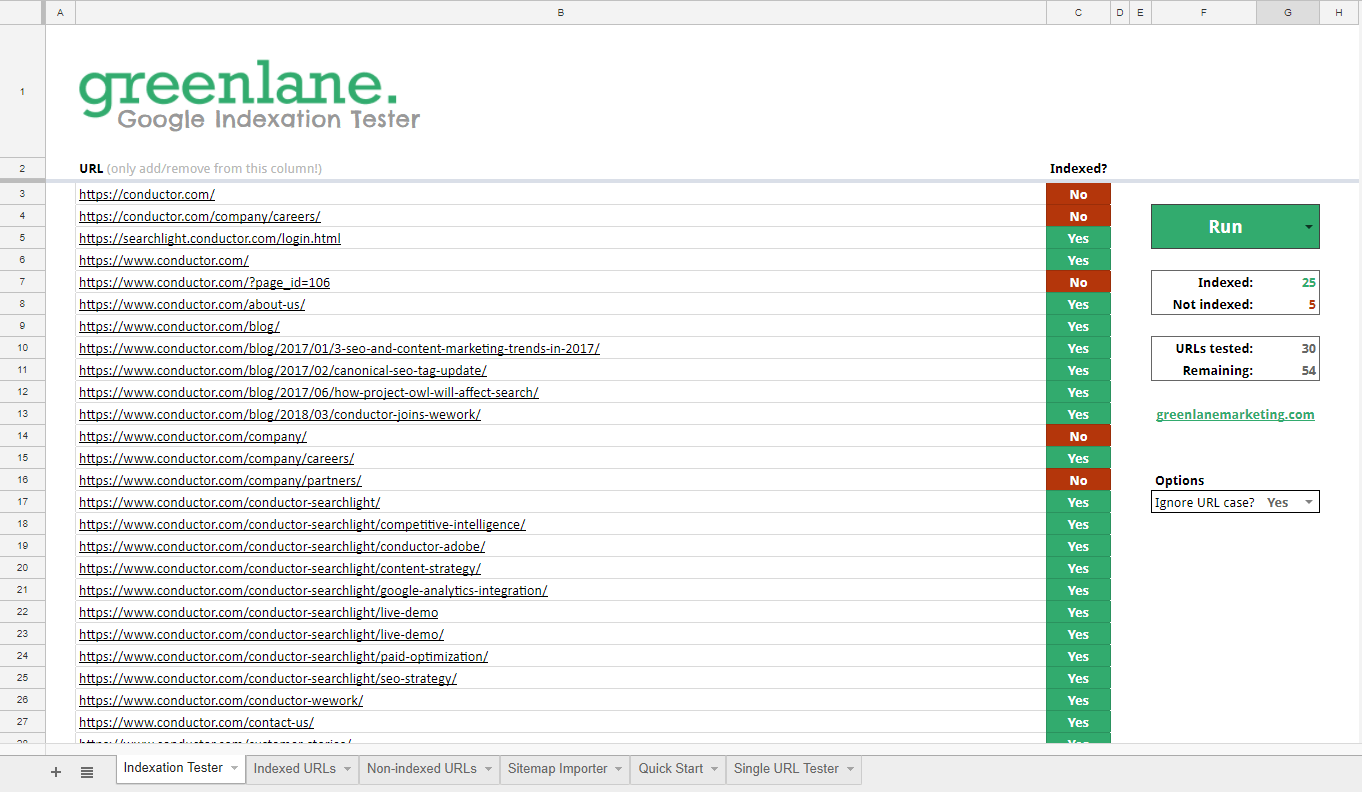Open the https://conductor.com/ link

pos(147,194)
